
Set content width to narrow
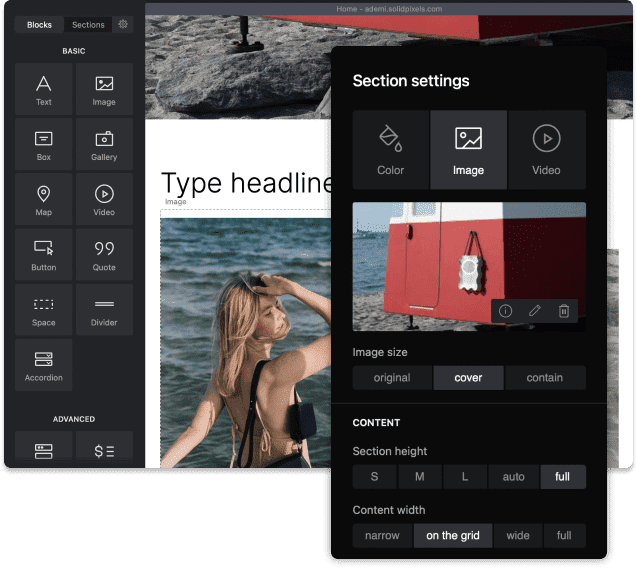(x=382, y=536)
